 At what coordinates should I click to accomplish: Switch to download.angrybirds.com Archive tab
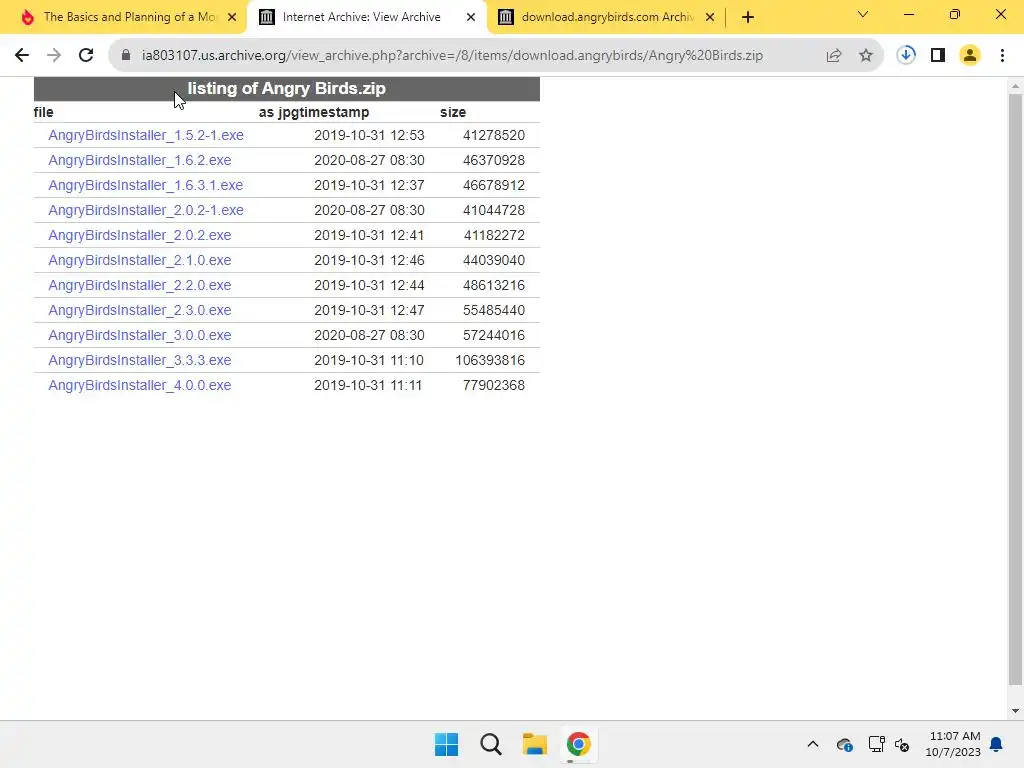pyautogui.click(x=607, y=17)
